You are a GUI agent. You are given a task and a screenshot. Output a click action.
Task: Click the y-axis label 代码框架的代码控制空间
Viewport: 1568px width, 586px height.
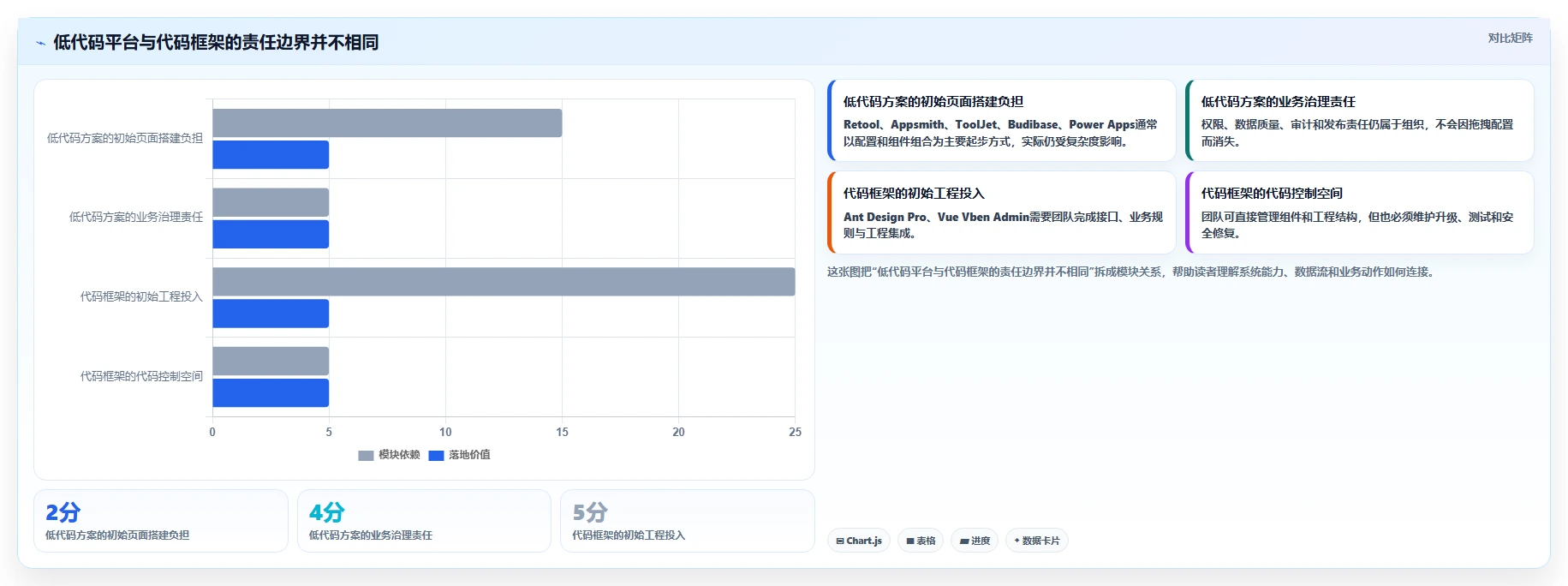[141, 376]
